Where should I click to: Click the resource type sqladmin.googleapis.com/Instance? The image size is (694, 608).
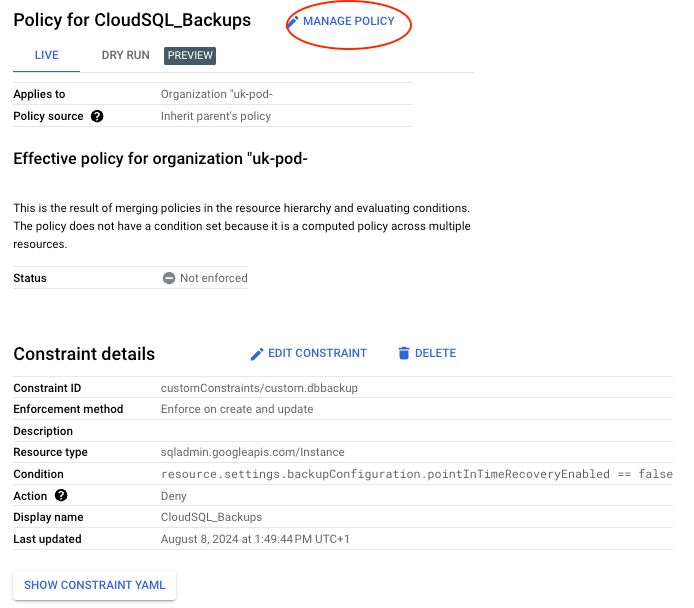pyautogui.click(x=252, y=452)
